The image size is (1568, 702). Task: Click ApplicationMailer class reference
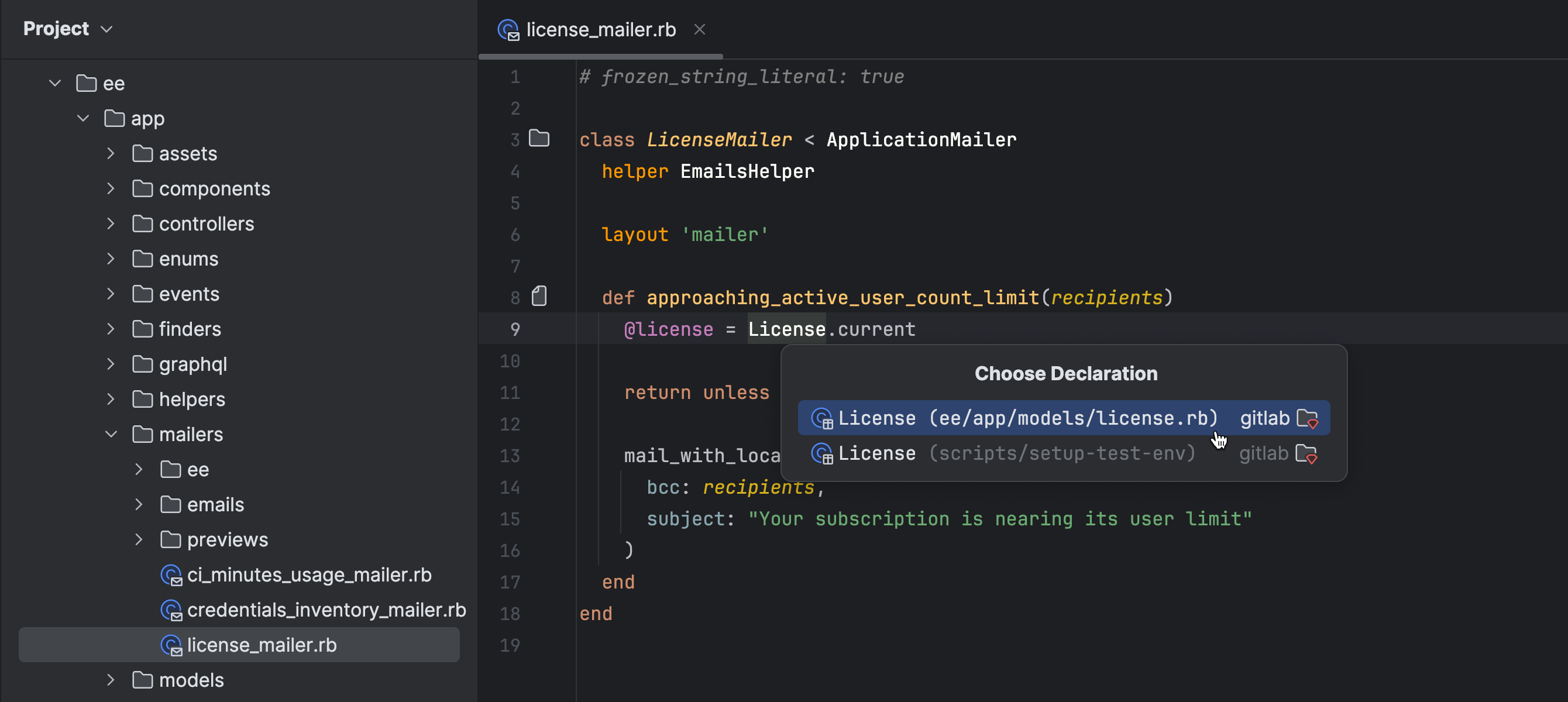click(921, 140)
